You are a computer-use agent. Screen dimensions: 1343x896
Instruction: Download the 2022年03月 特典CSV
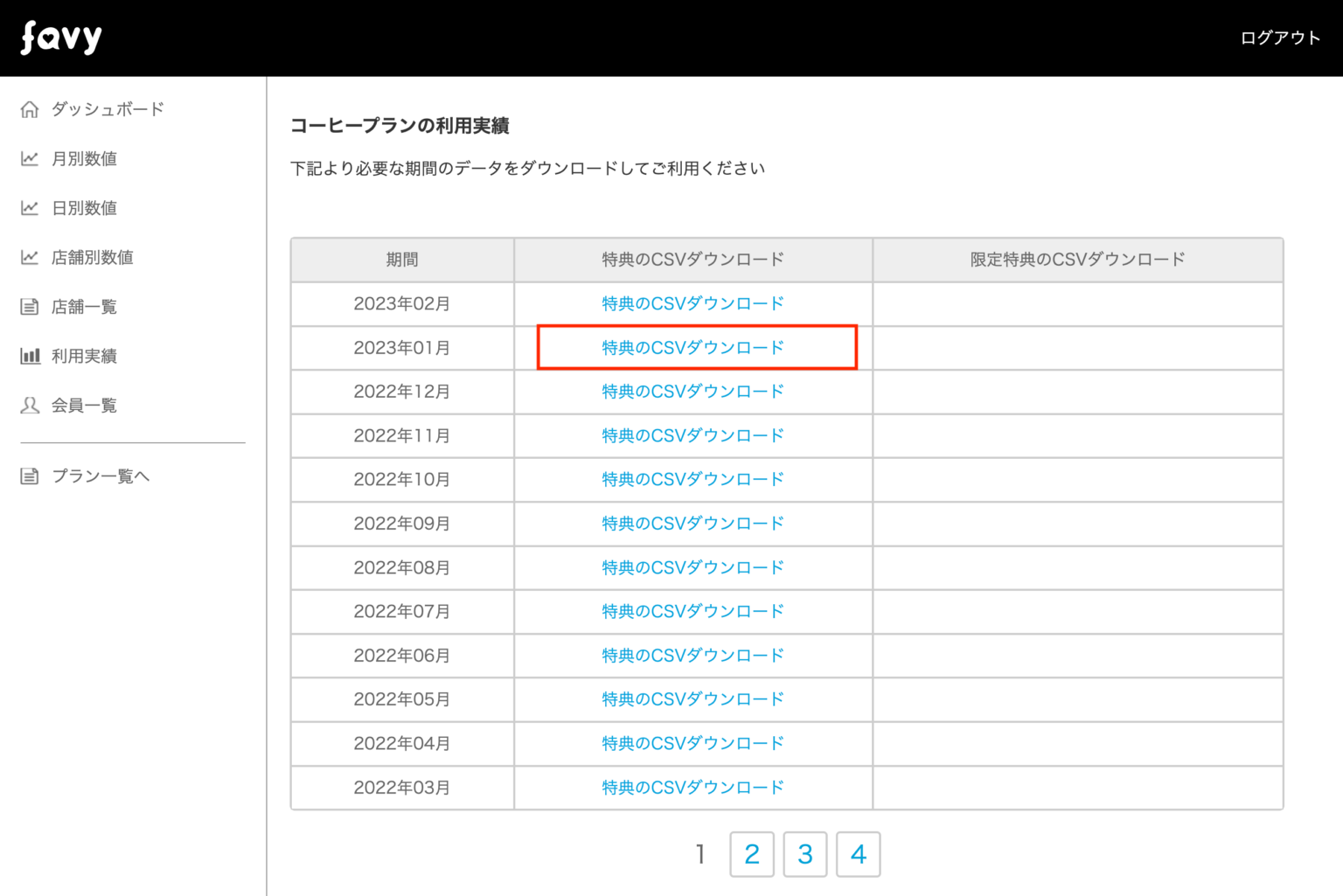pos(692,787)
